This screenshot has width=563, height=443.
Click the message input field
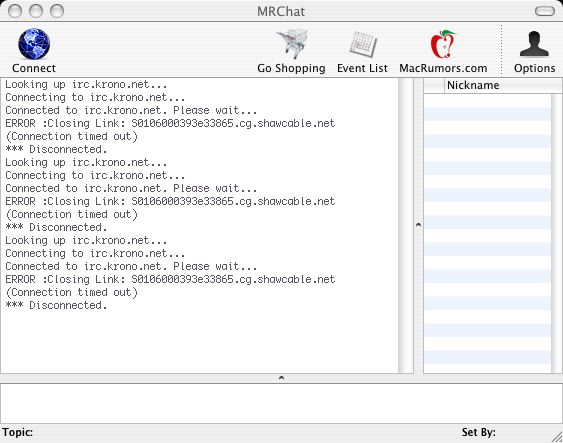(281, 403)
